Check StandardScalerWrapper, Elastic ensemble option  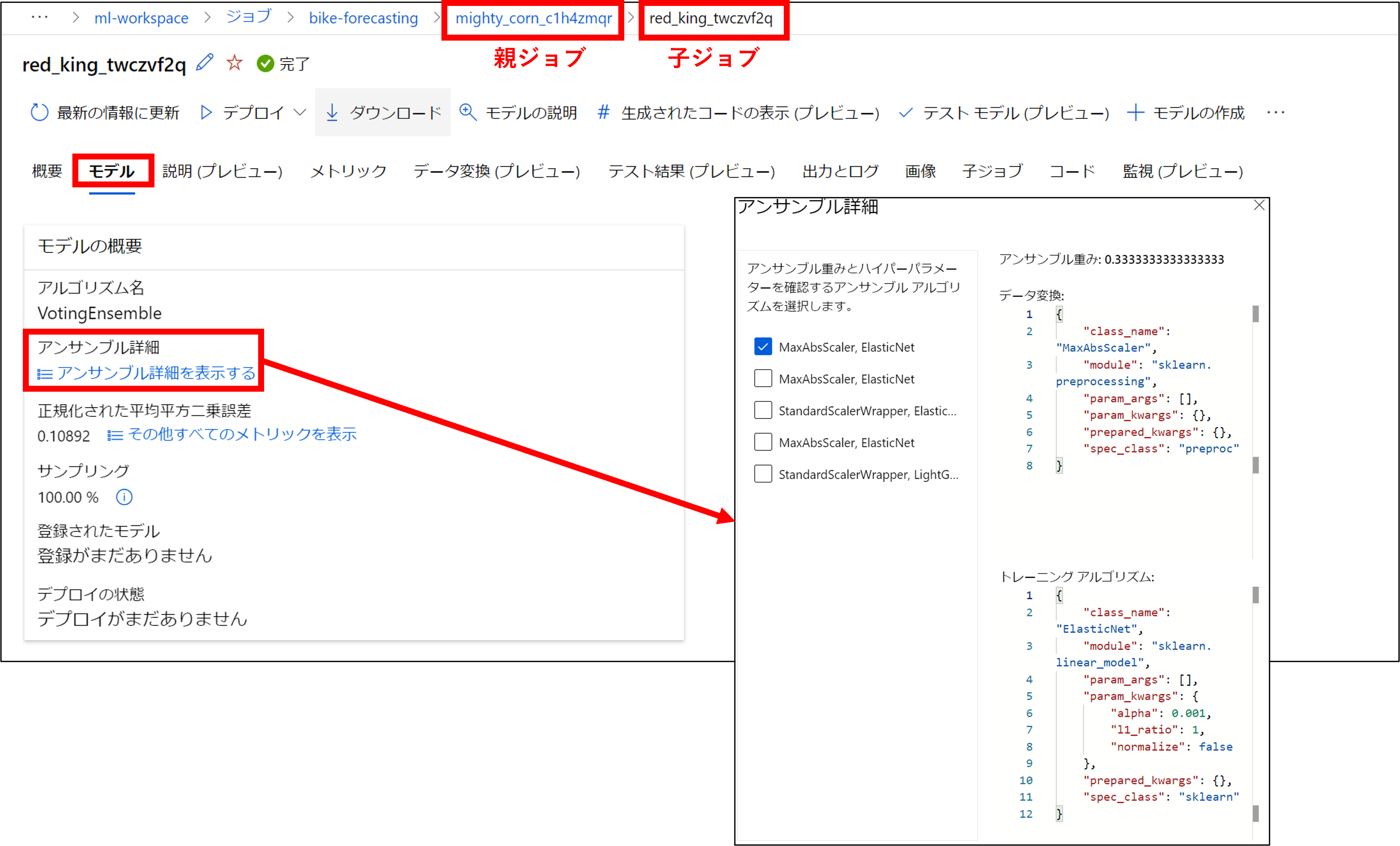click(763, 410)
